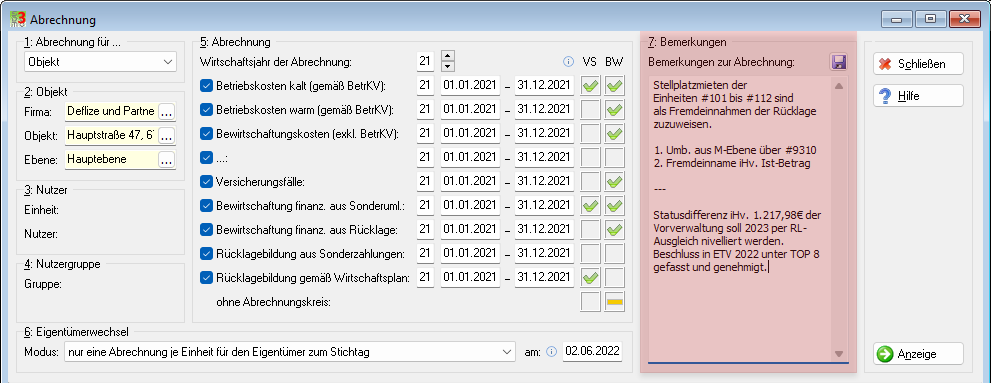Browse Ebene with the ellipsis button
The width and height of the screenshot is (991, 383).
tap(167, 160)
